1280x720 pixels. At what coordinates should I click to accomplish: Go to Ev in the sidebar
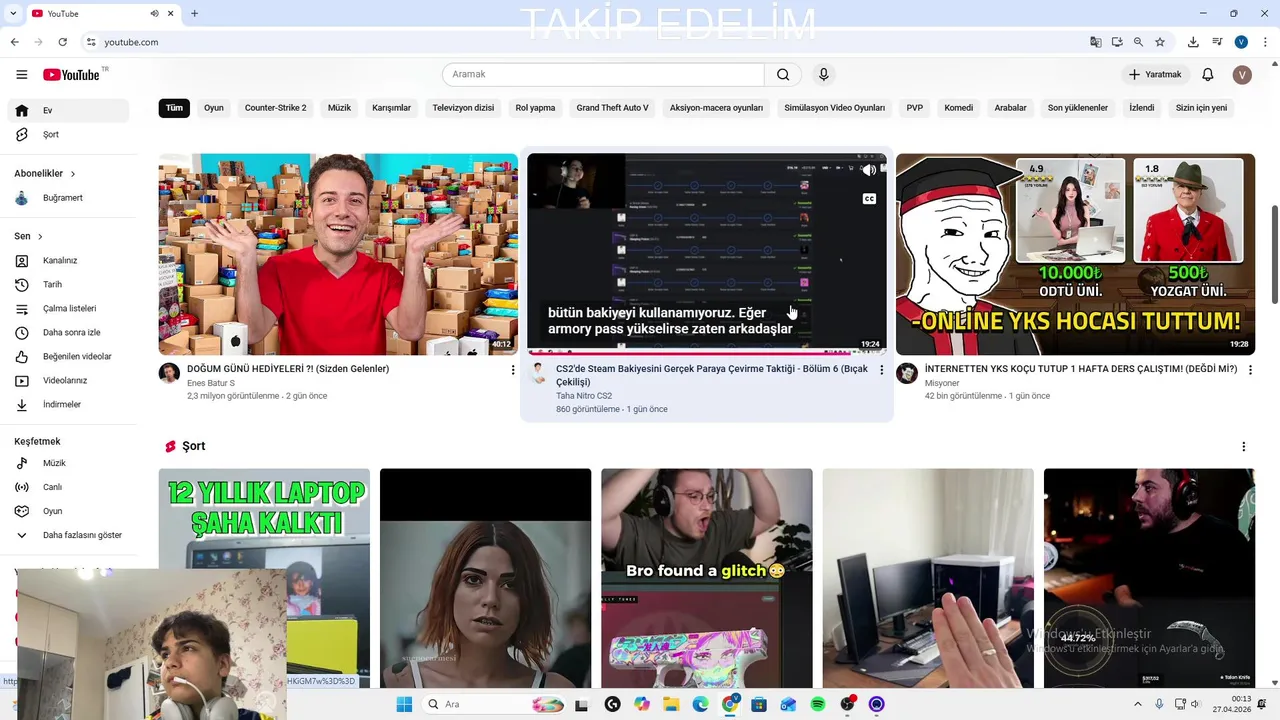coord(68,111)
